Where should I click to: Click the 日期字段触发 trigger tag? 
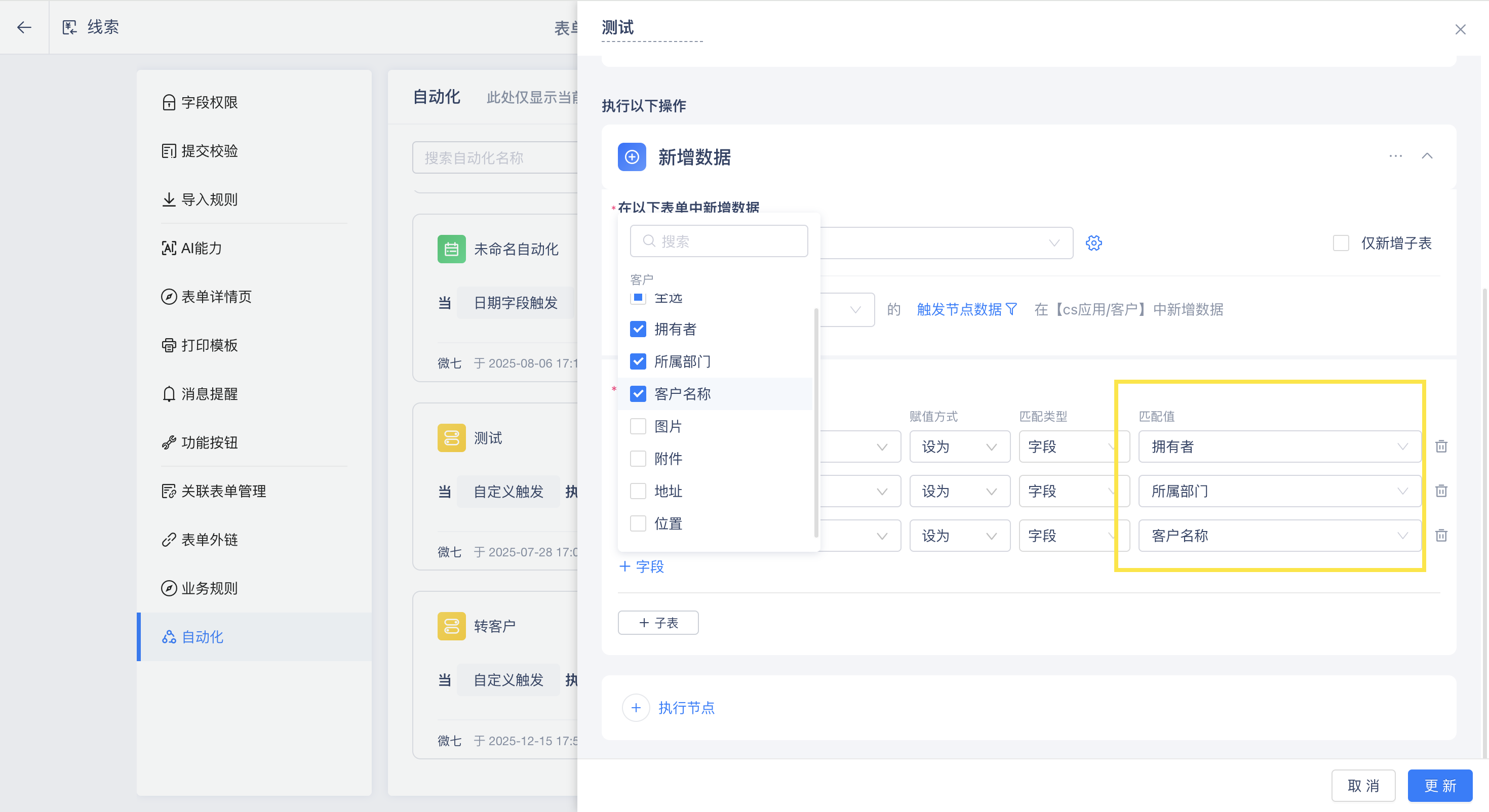click(515, 302)
